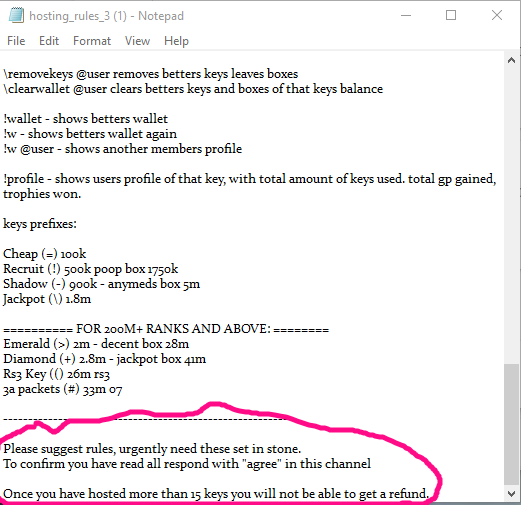Click the 'FOR 200M+ RANKS AND ABOVE' line
The image size is (521, 505).
point(166,329)
